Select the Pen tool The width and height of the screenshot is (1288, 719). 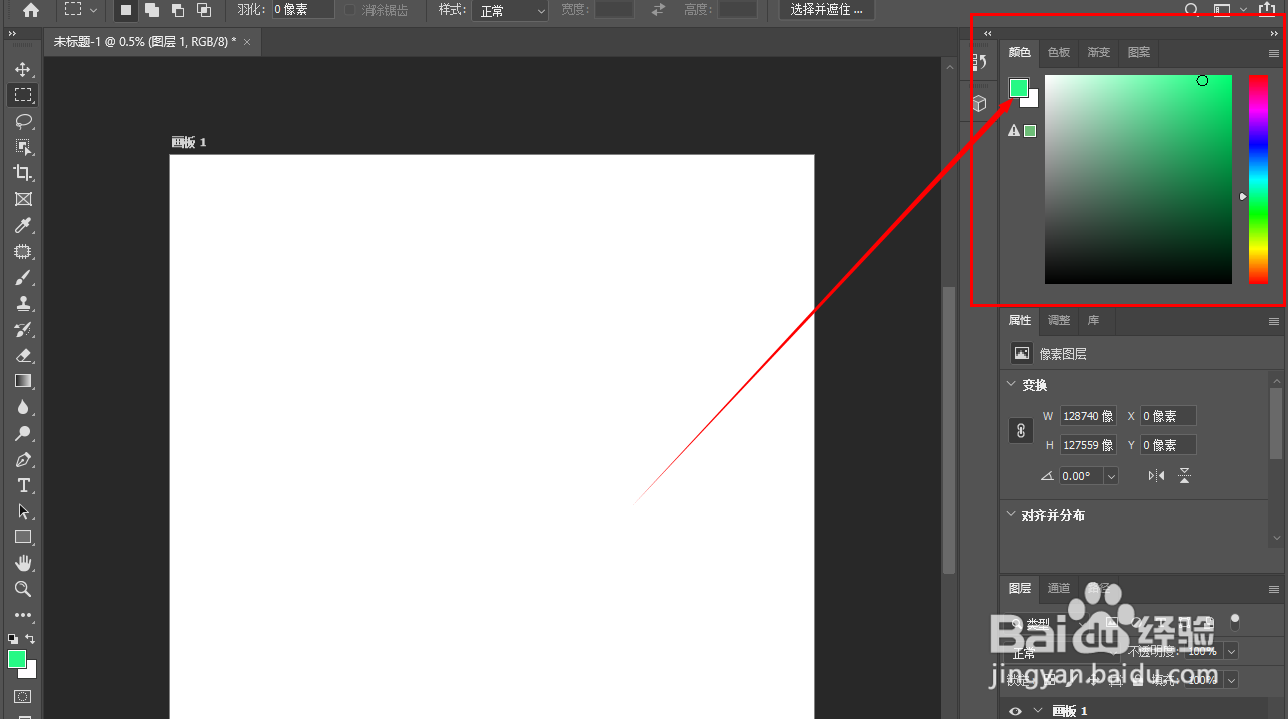23,459
